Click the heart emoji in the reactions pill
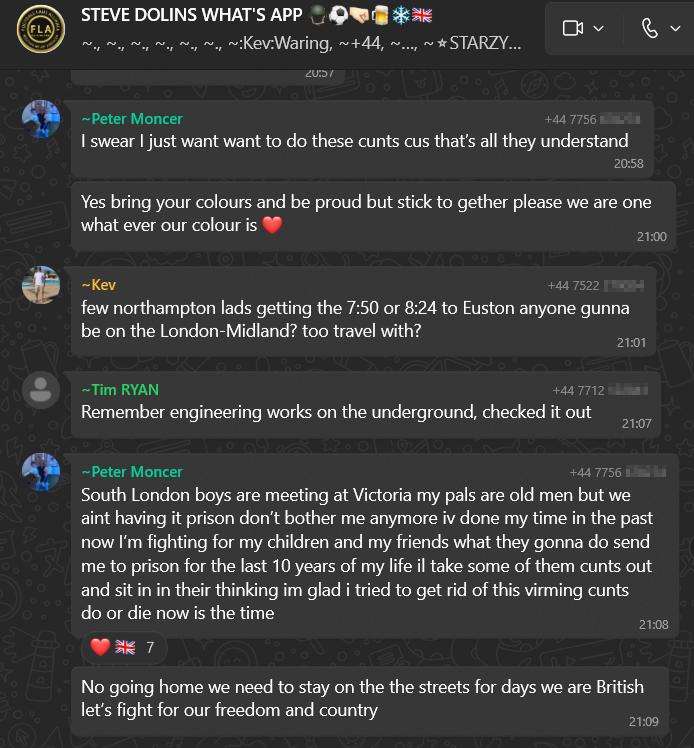 click(100, 647)
